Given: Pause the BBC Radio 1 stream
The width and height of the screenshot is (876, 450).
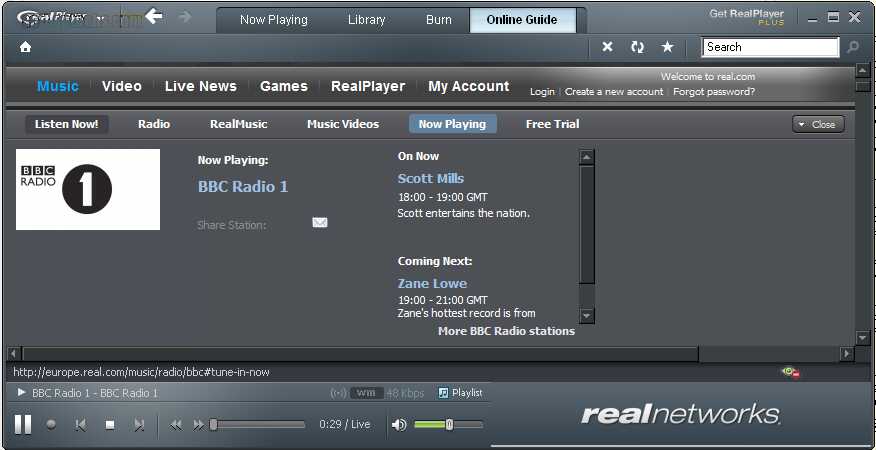Looking at the screenshot, I should [23, 425].
